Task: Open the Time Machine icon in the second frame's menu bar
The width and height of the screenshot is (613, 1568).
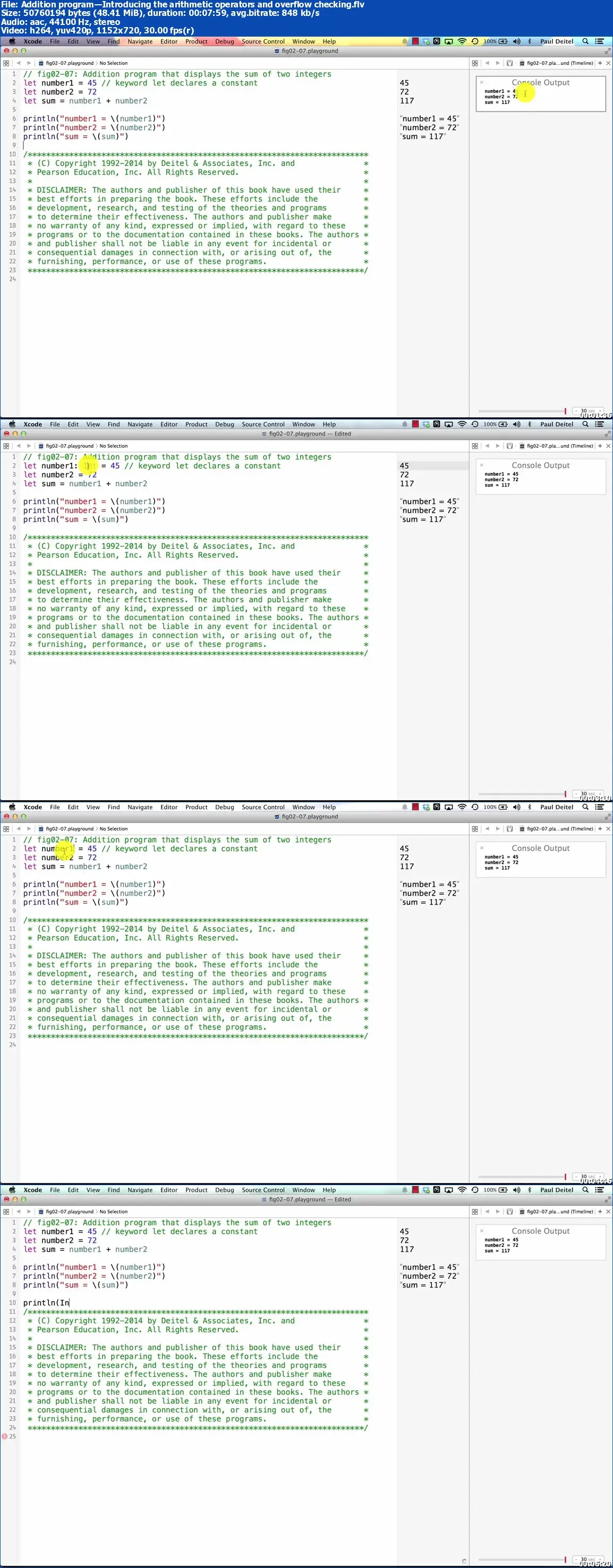Action: click(x=475, y=424)
